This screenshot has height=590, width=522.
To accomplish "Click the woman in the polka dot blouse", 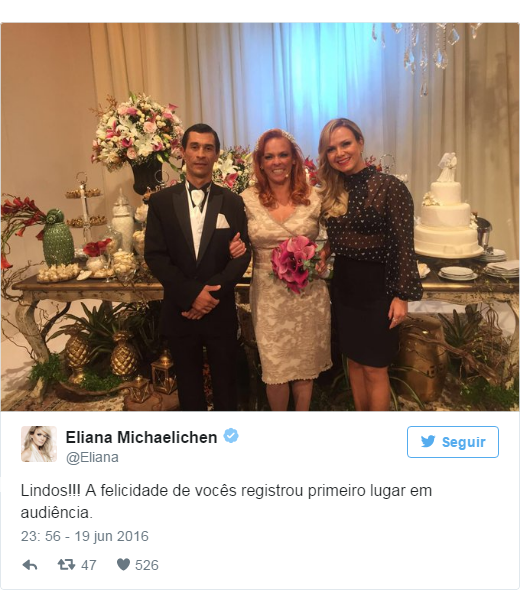I will pyautogui.click(x=370, y=263).
